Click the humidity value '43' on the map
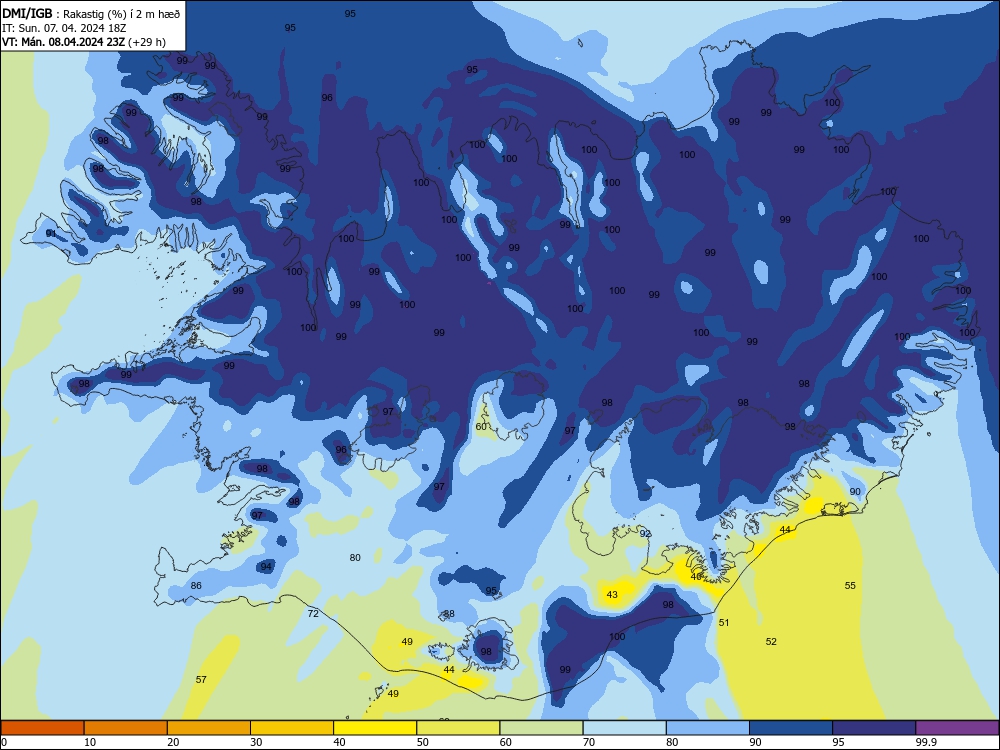Screen dimensions: 1000x750 (612, 595)
